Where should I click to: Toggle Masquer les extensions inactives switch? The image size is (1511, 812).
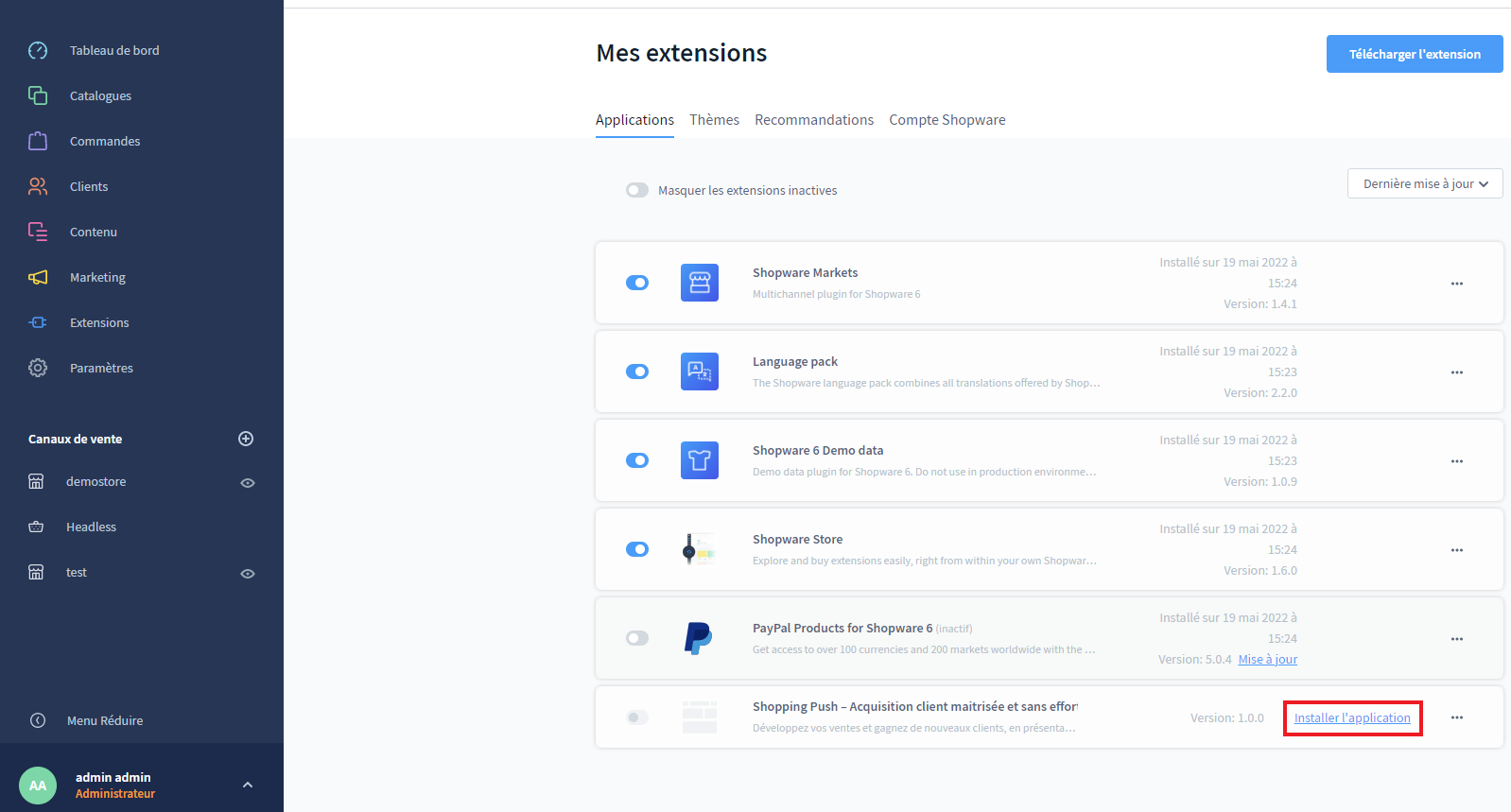pyautogui.click(x=637, y=190)
